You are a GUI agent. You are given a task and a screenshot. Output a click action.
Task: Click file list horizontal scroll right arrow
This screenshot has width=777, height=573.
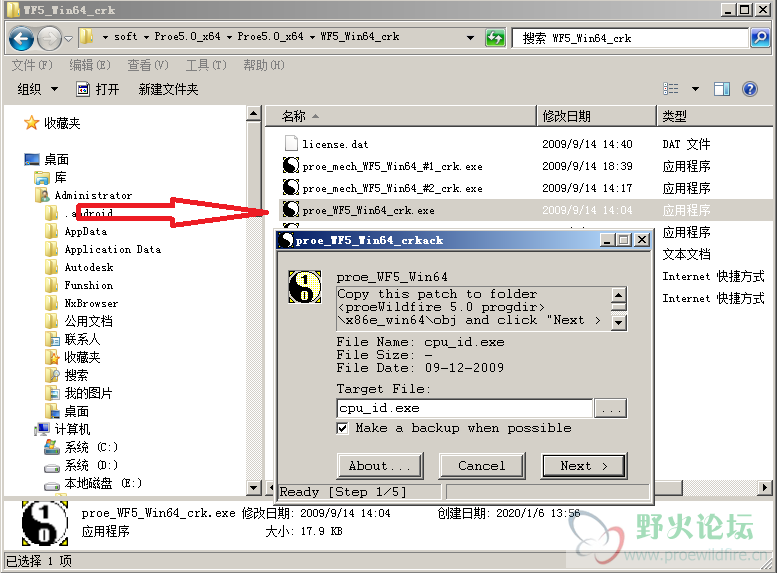click(x=765, y=488)
